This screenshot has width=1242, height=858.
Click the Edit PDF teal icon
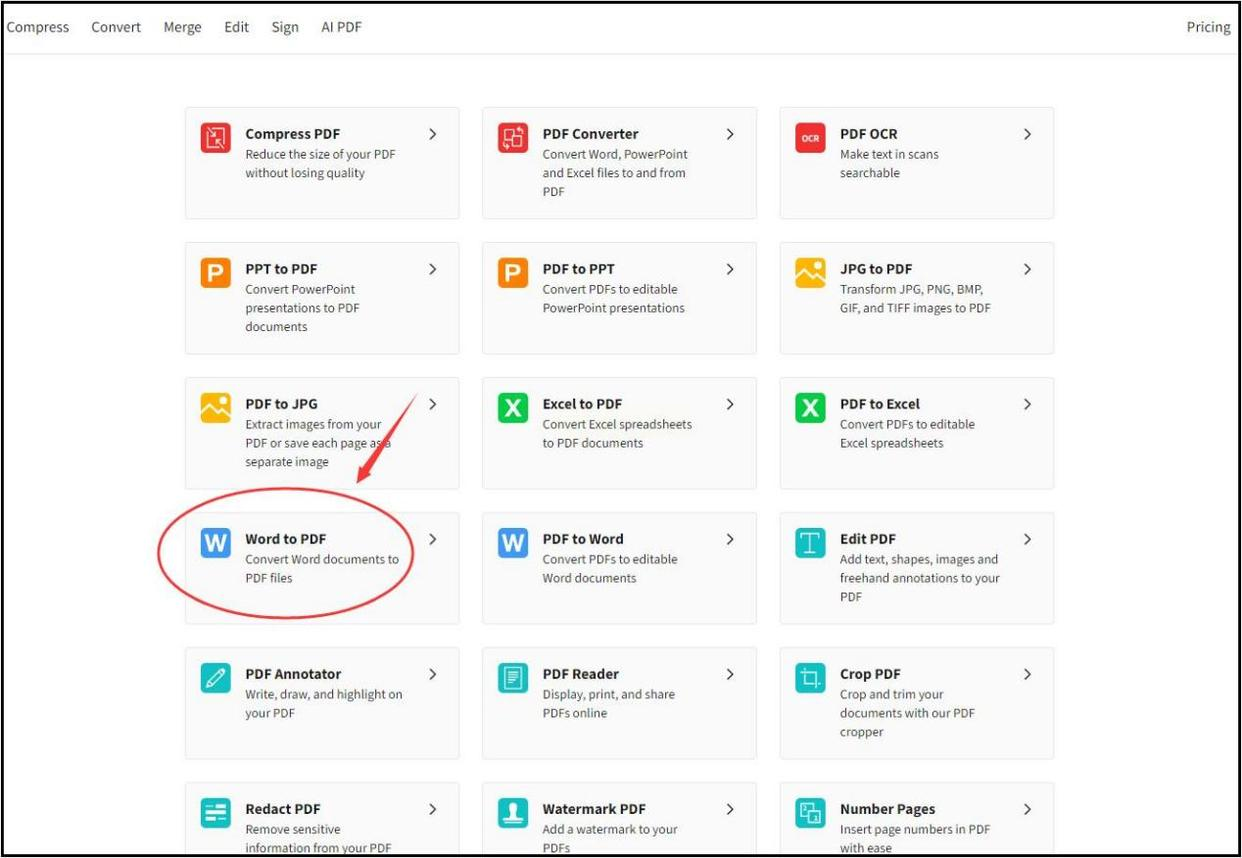pyautogui.click(x=810, y=543)
